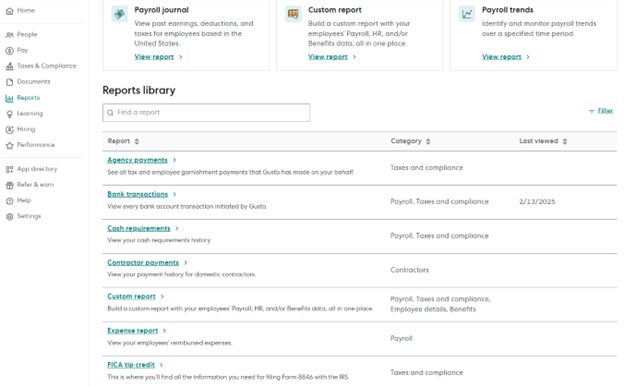Click the Contractors category text
This screenshot has height=387, width=624.
tap(410, 270)
